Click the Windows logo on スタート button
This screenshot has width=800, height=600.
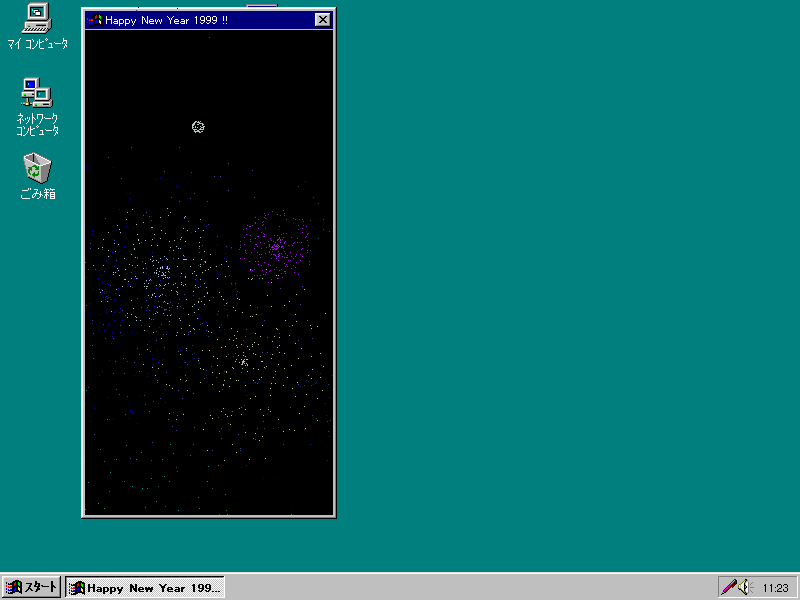(x=14, y=587)
